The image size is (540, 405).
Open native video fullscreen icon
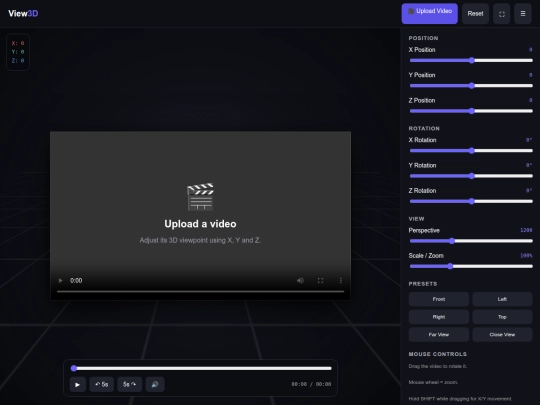[320, 280]
